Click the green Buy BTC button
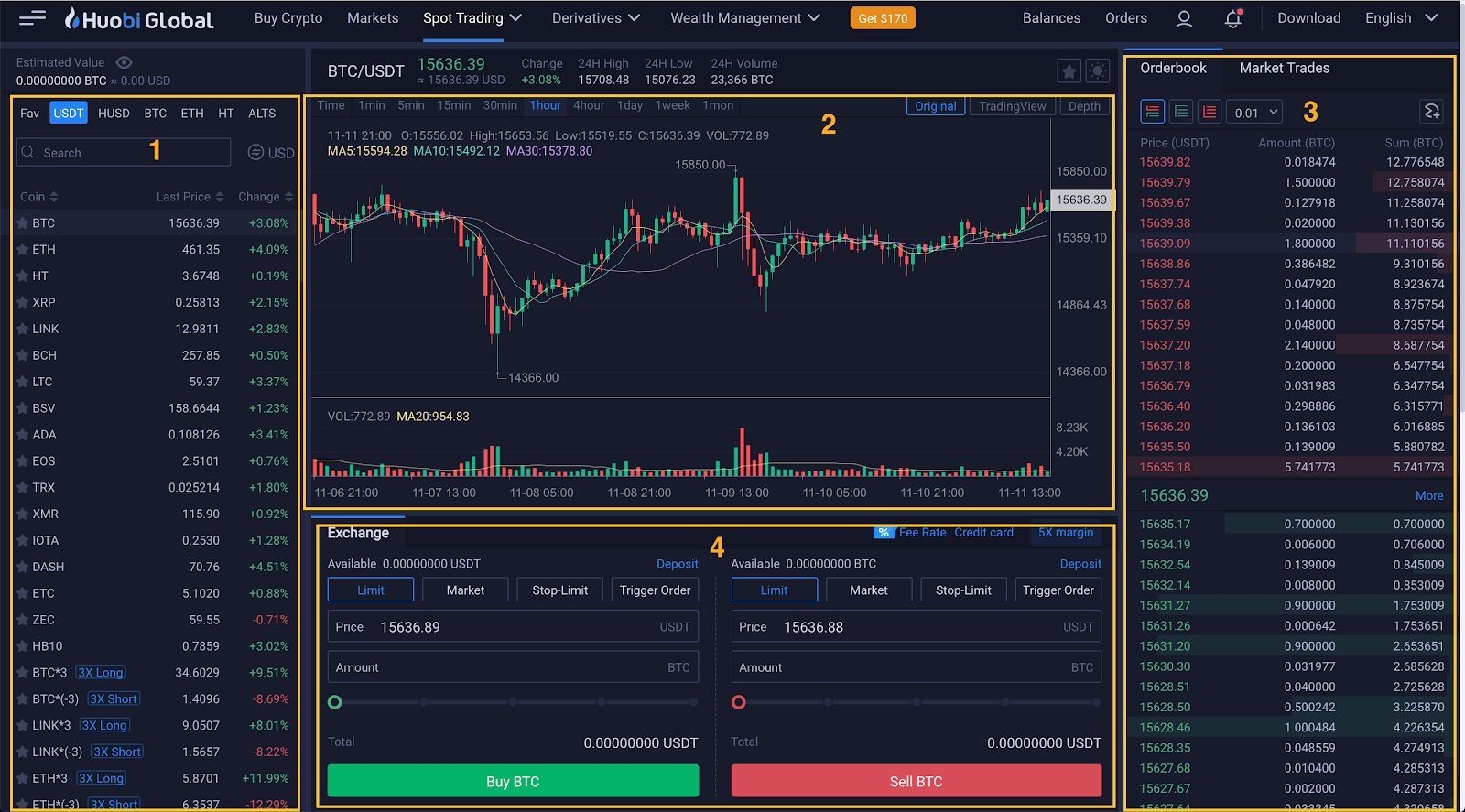Image resolution: width=1465 pixels, height=812 pixels. 513,781
